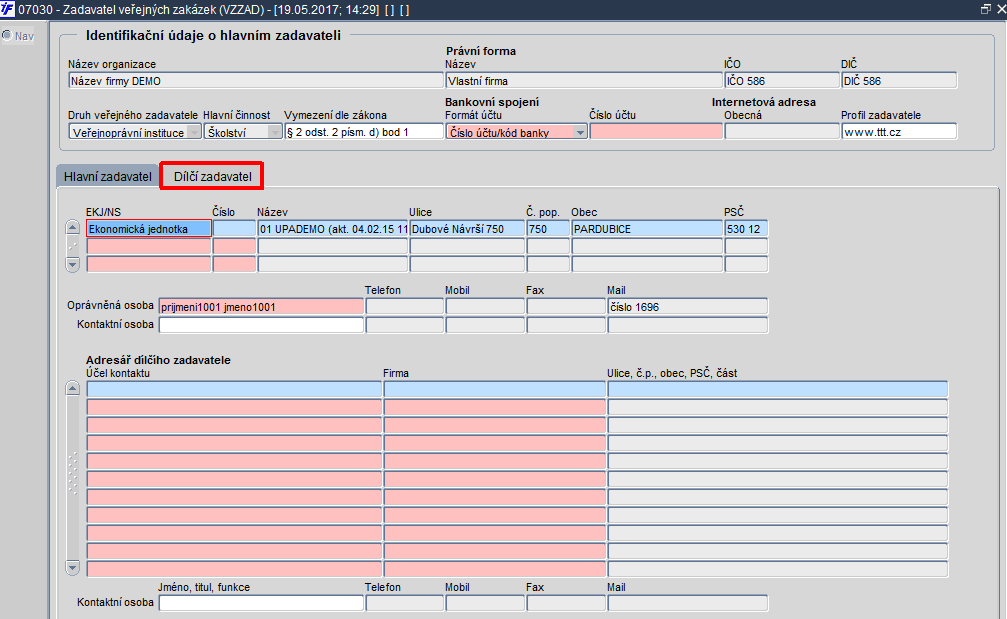Click the Vymezení dle zákona field
The image size is (1007, 619).
(x=363, y=132)
